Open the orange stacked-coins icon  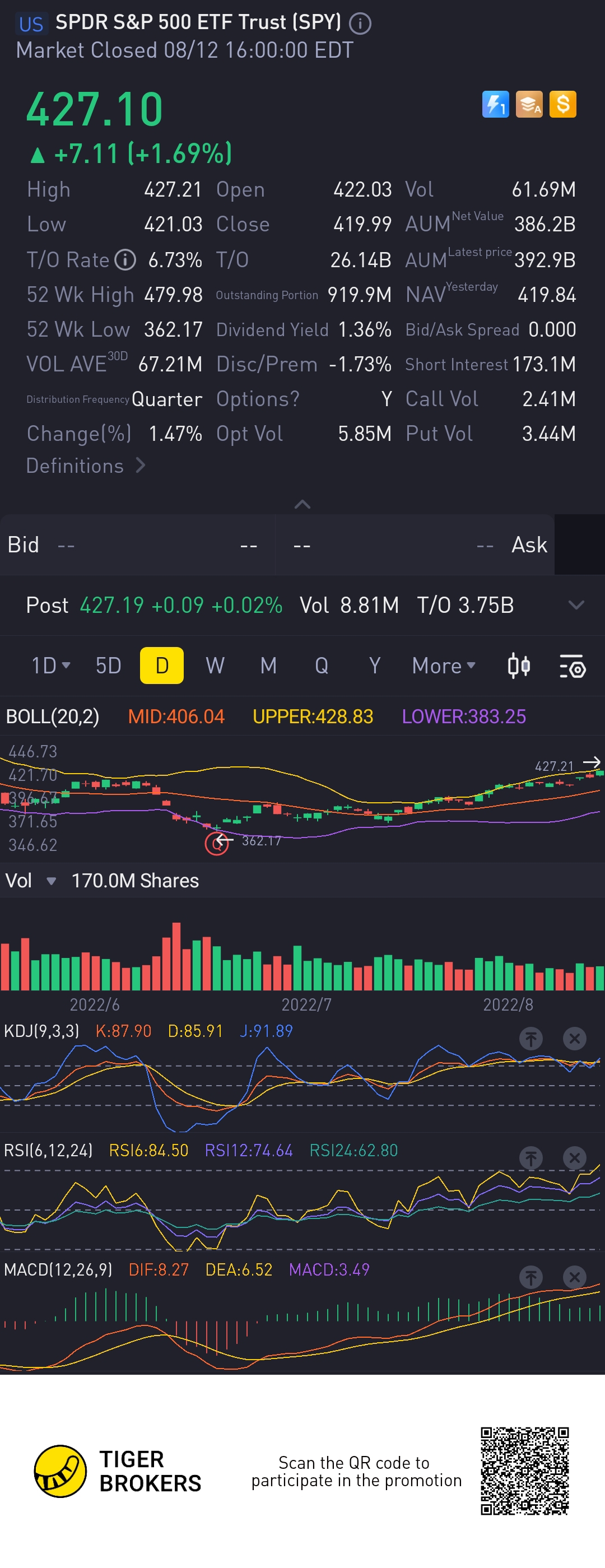(529, 104)
